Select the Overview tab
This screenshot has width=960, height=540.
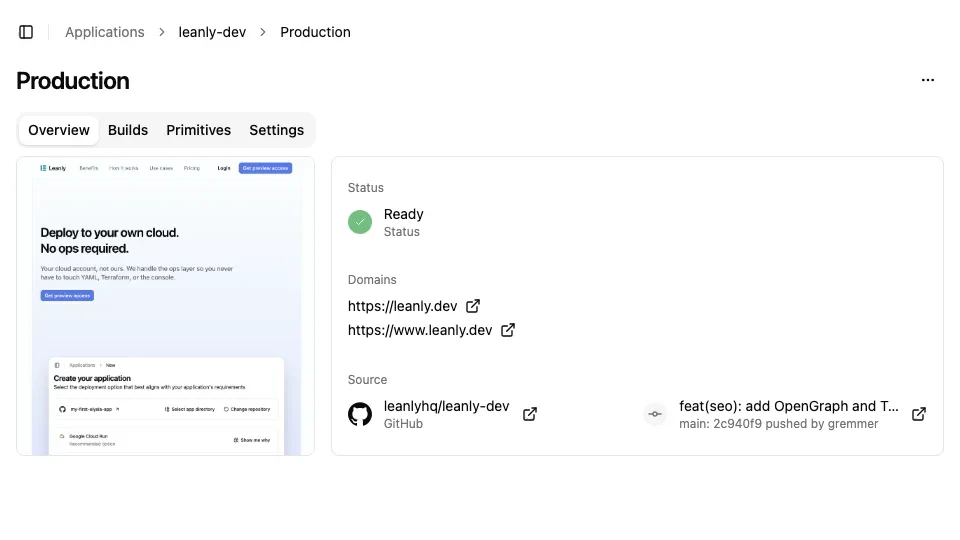tap(59, 130)
